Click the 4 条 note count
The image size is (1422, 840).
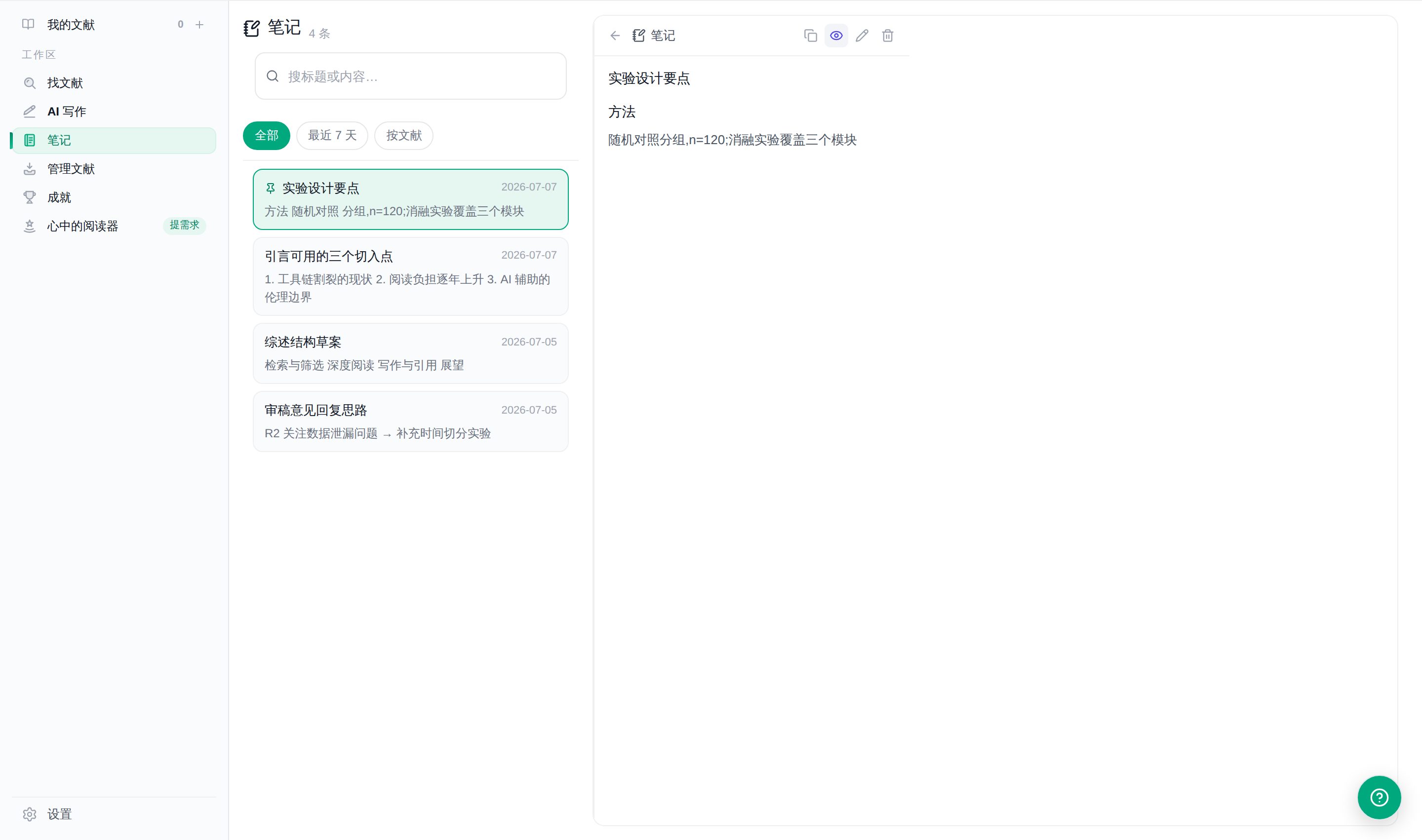(319, 34)
